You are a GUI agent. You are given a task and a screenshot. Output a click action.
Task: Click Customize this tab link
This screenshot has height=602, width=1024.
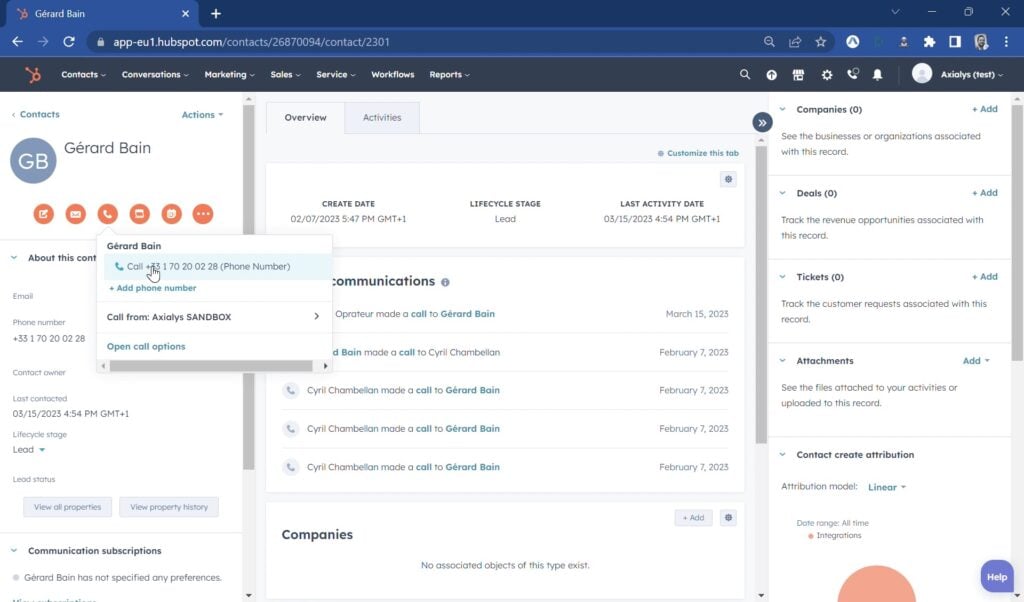click(x=698, y=153)
